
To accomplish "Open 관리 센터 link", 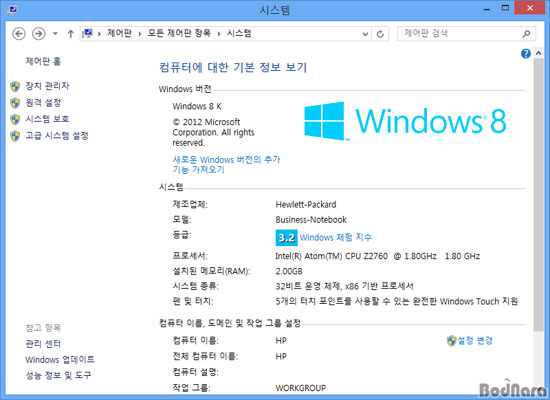I will [43, 344].
